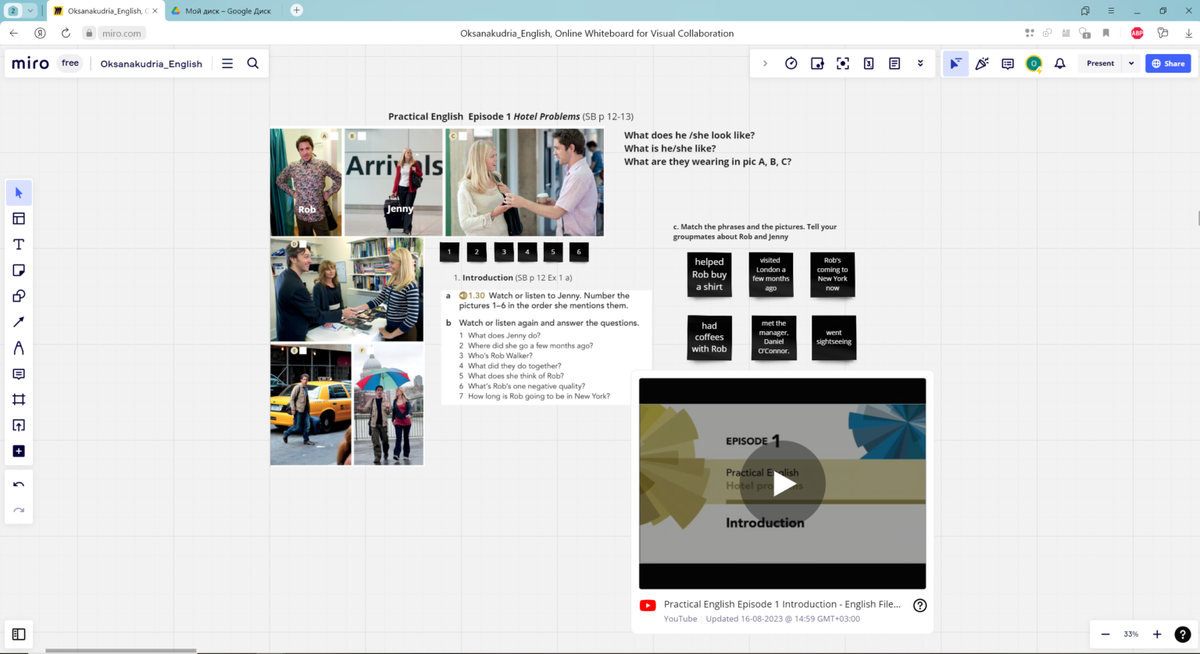Open the notes document tool
1200x654 pixels.
(x=895, y=63)
